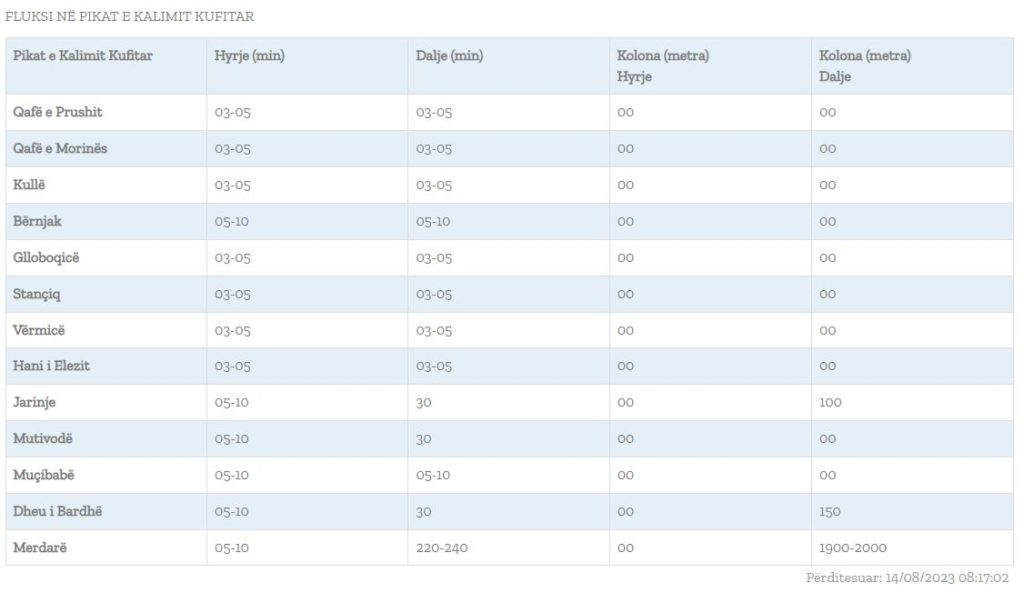
Task: Select the 'Hyrje (min)' column header
Action: coord(249,56)
